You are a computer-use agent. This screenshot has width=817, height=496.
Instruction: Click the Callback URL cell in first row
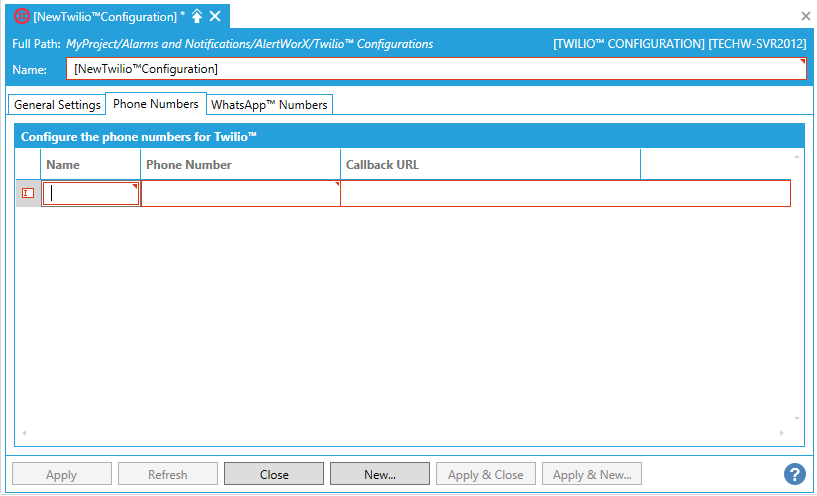(565, 194)
